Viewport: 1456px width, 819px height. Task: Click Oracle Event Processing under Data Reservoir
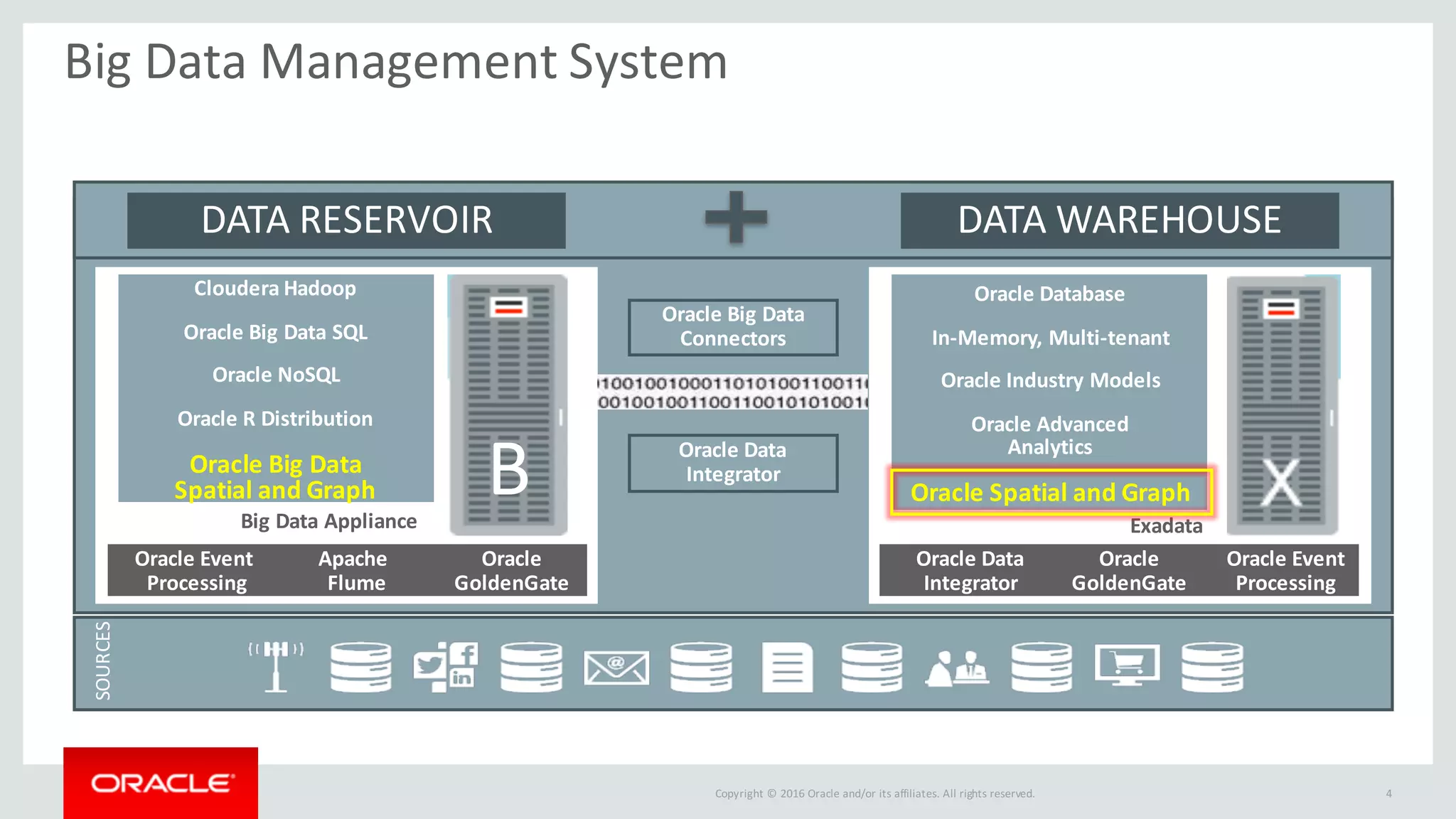click(195, 571)
